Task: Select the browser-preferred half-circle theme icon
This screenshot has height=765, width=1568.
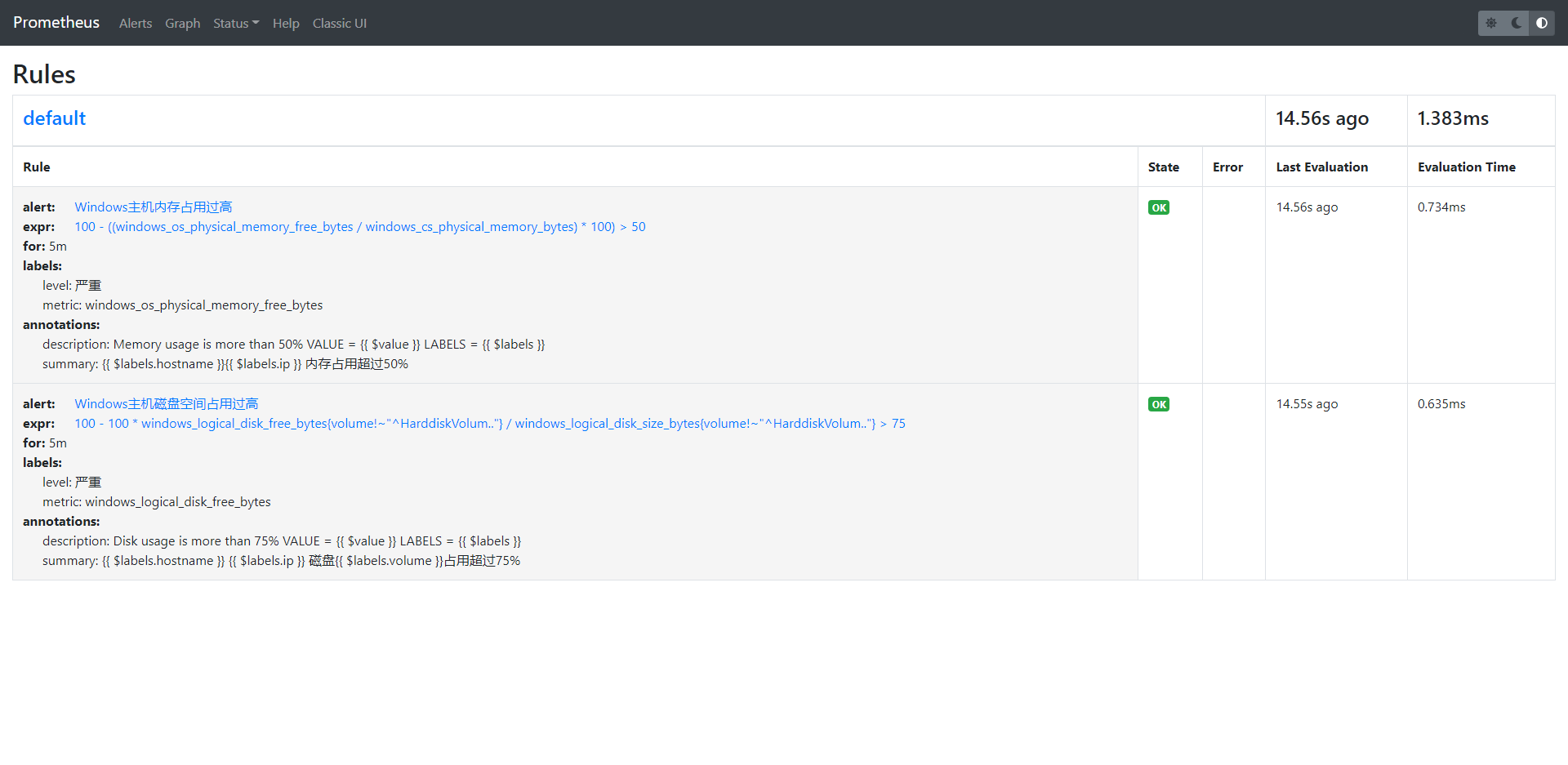Action: coord(1542,23)
